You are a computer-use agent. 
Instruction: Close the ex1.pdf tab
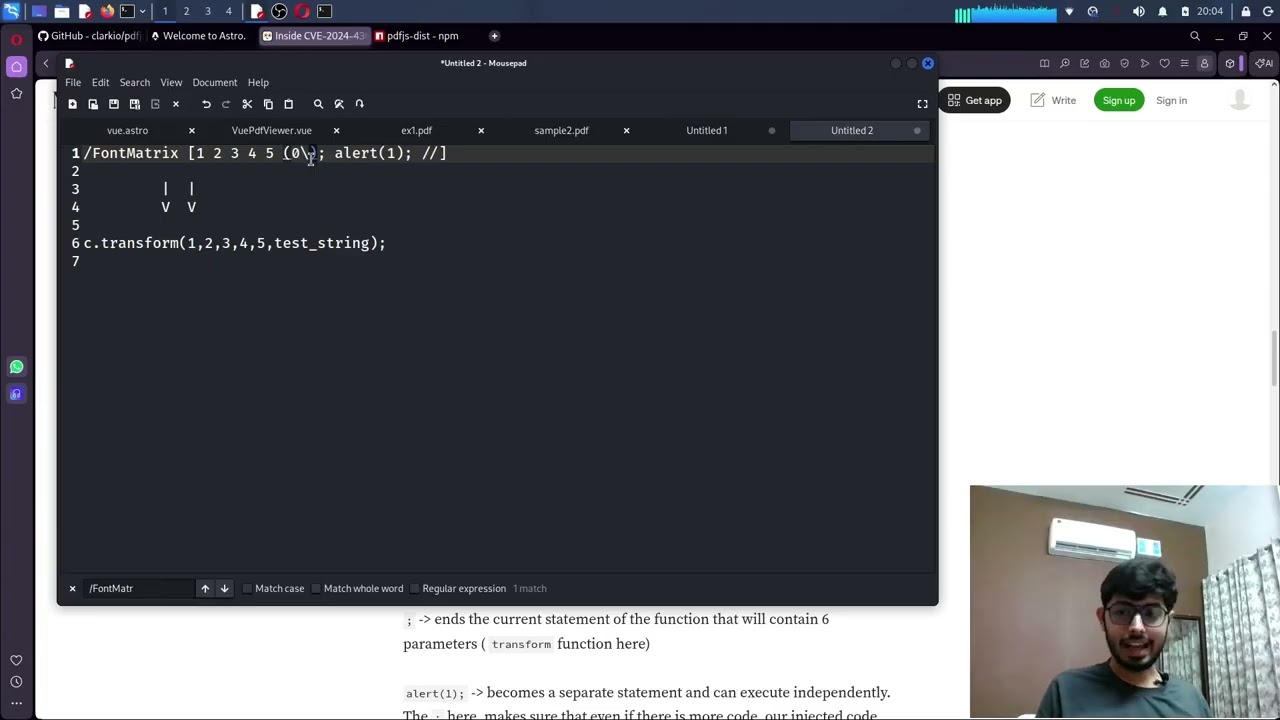[481, 130]
